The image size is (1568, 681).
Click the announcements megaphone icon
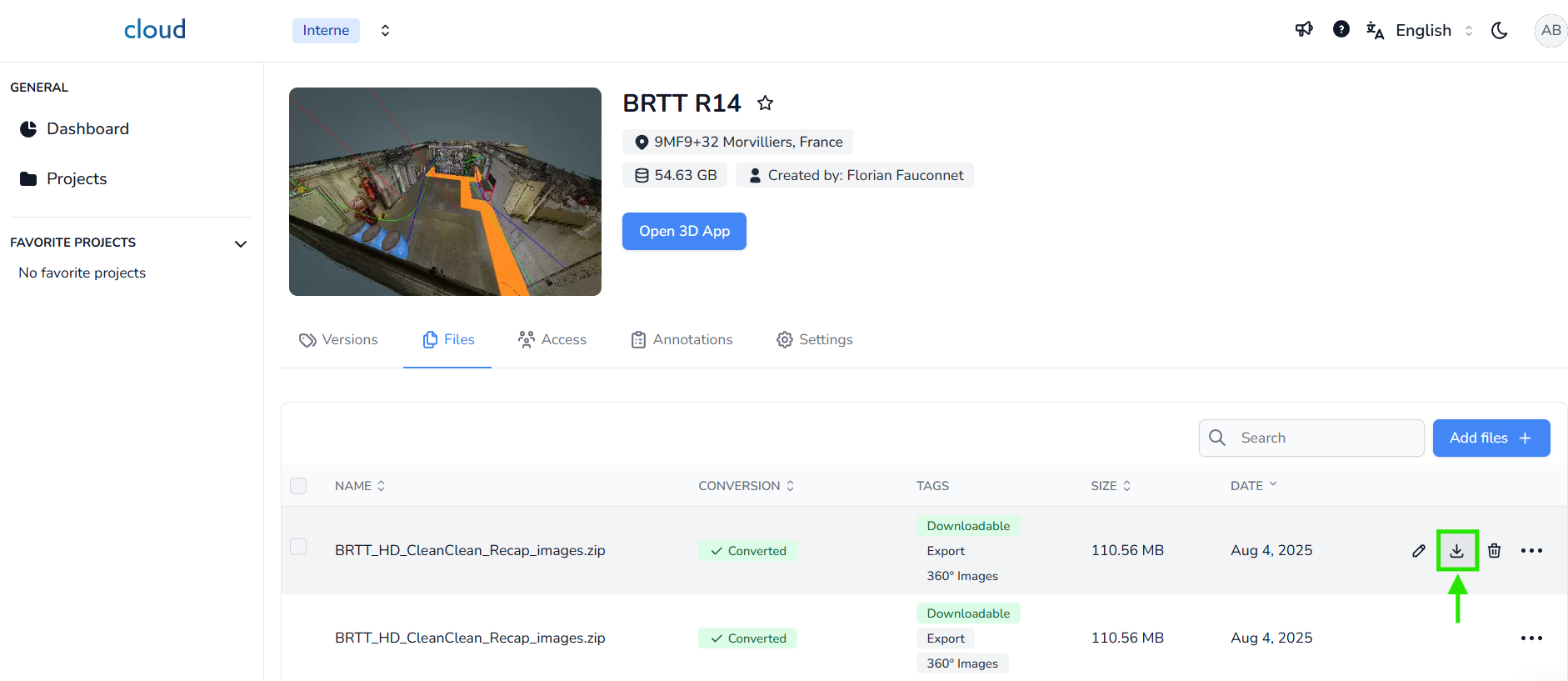pos(1304,30)
